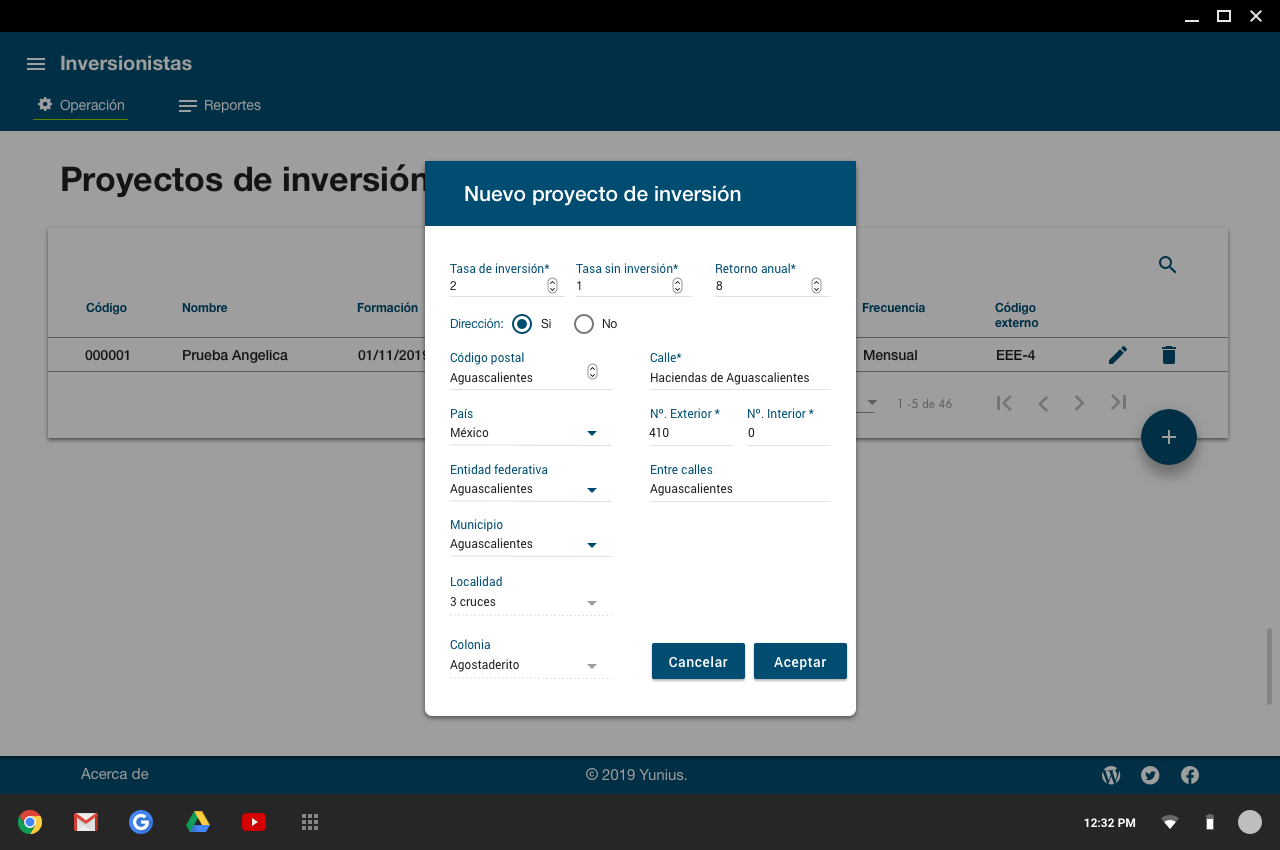Click the search magnifier icon in table
This screenshot has width=1280, height=850.
click(x=1167, y=265)
